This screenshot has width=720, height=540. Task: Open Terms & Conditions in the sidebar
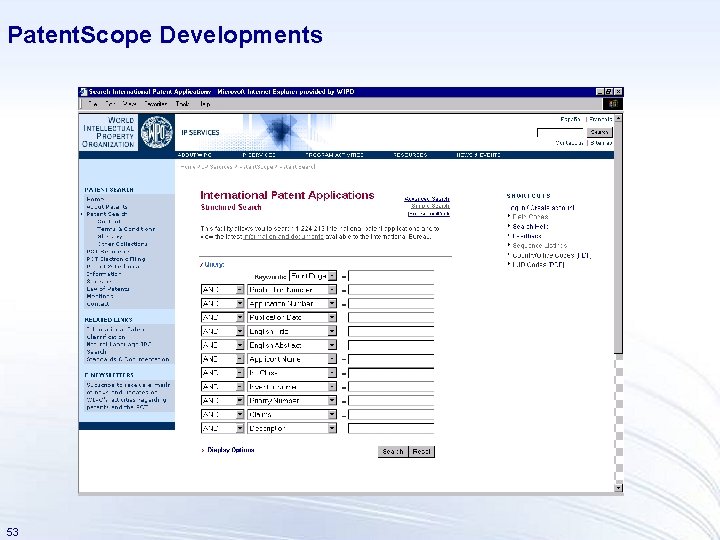pos(126,229)
